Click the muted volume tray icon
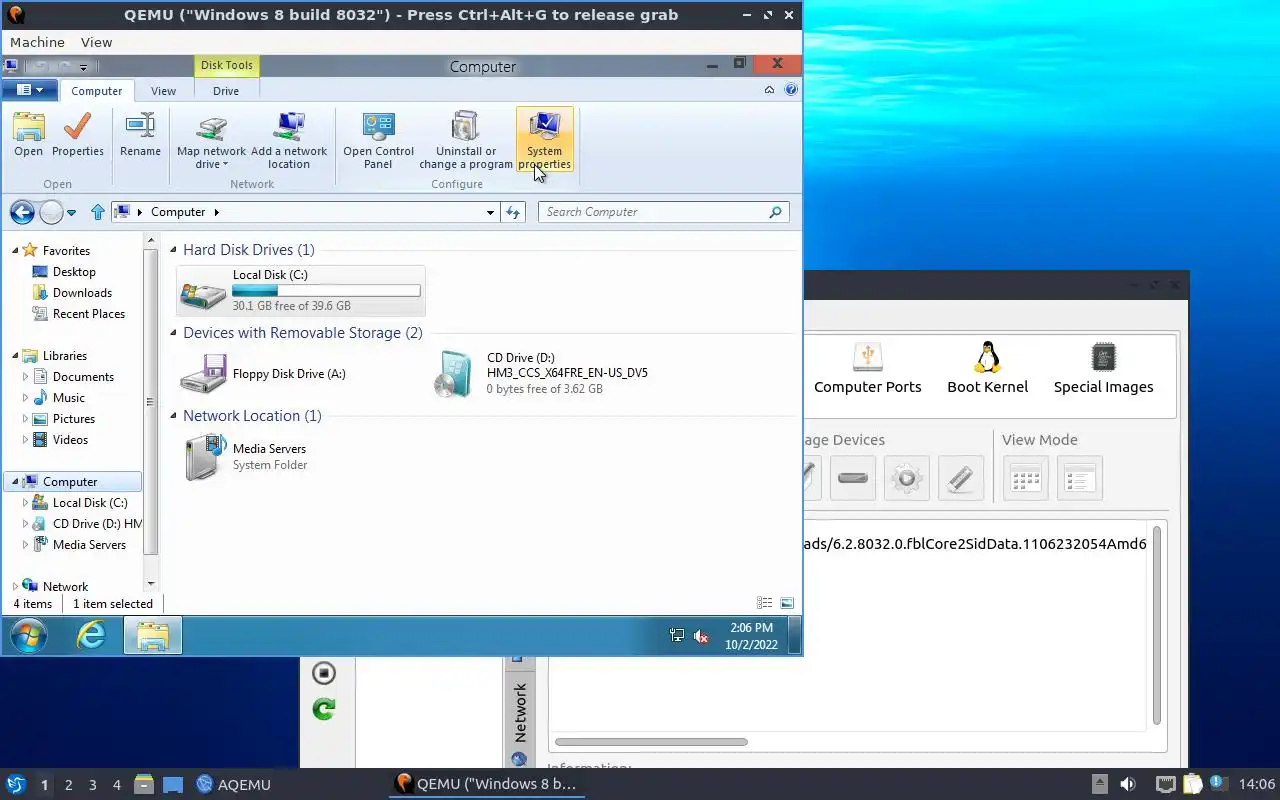 [x=701, y=636]
